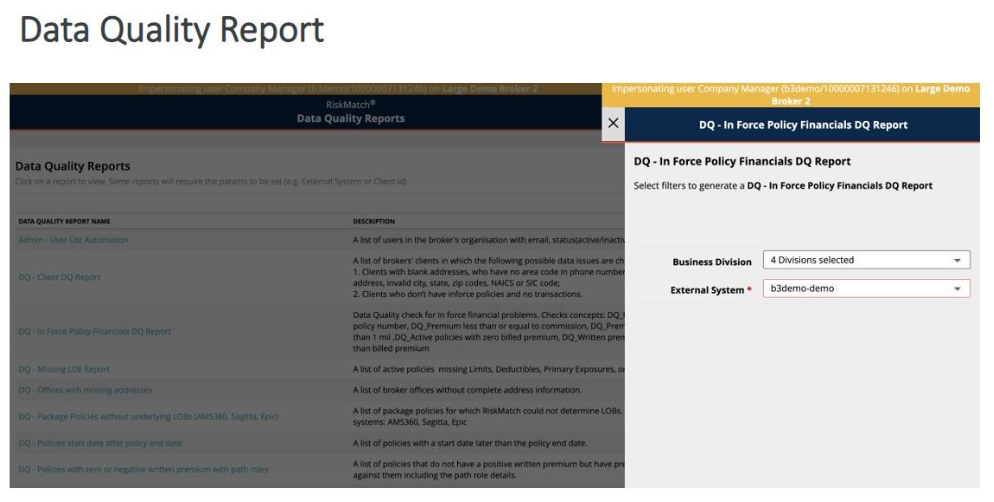The image size is (994, 502).
Task: Click the Description column header
Action: pyautogui.click(x=374, y=221)
